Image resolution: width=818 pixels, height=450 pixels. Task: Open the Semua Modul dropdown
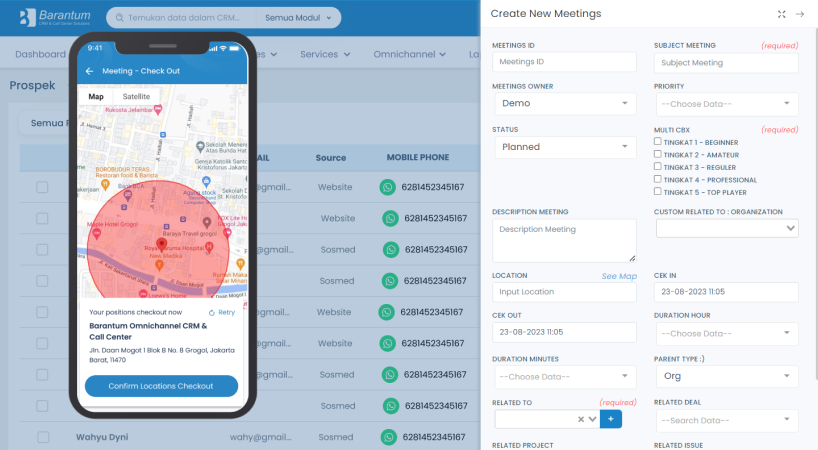pos(298,18)
